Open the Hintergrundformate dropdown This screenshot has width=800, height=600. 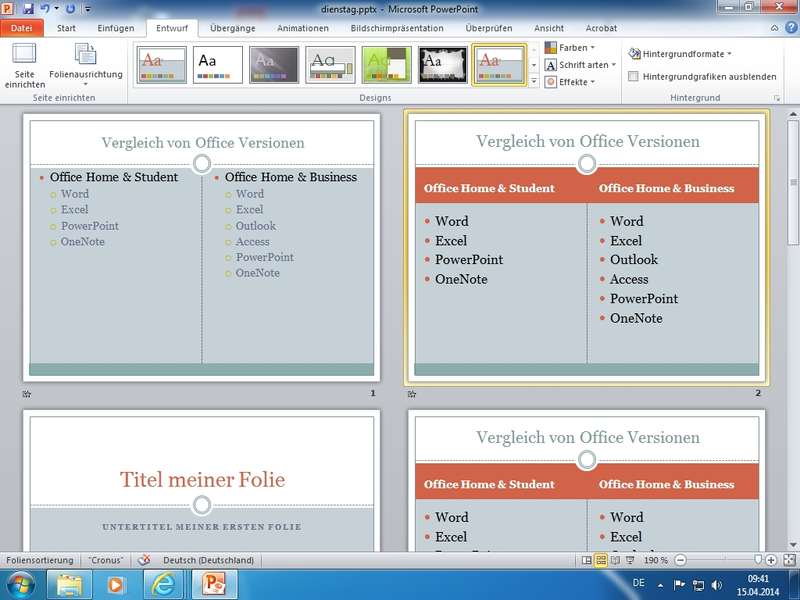[x=680, y=54]
